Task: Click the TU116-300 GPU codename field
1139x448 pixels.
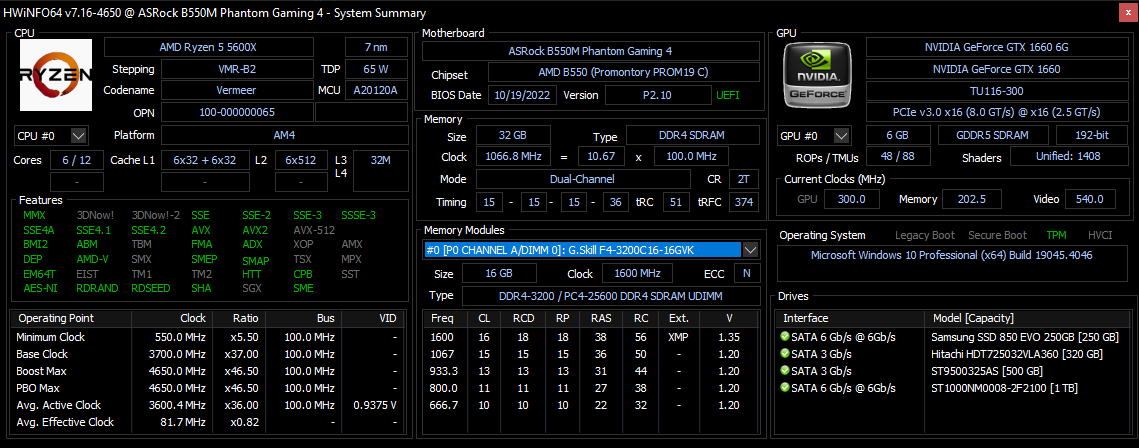Action: pos(996,91)
